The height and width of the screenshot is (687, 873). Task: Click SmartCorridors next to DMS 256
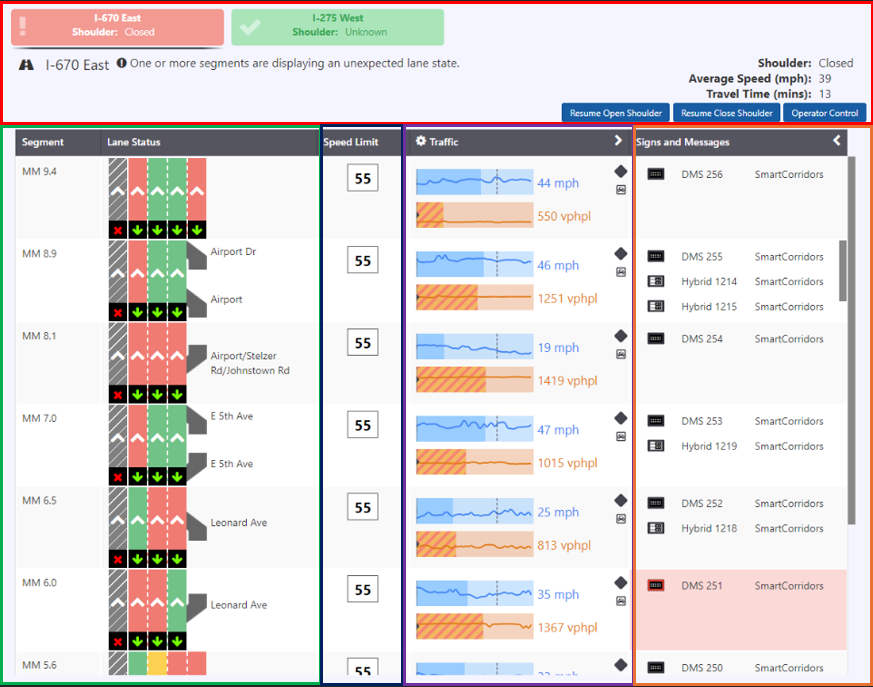tap(789, 174)
